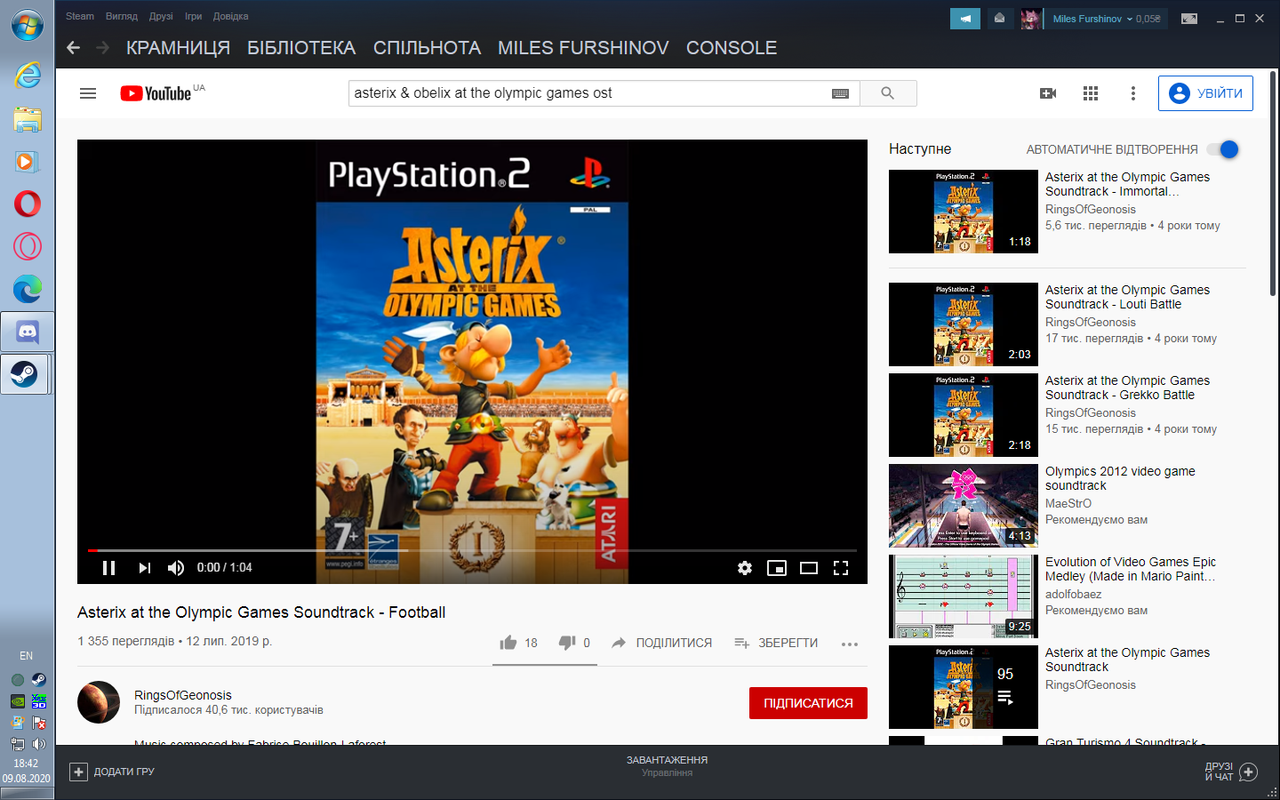Open YouTube apps grid icon
Screen dimensions: 1280x800
coord(1091,93)
